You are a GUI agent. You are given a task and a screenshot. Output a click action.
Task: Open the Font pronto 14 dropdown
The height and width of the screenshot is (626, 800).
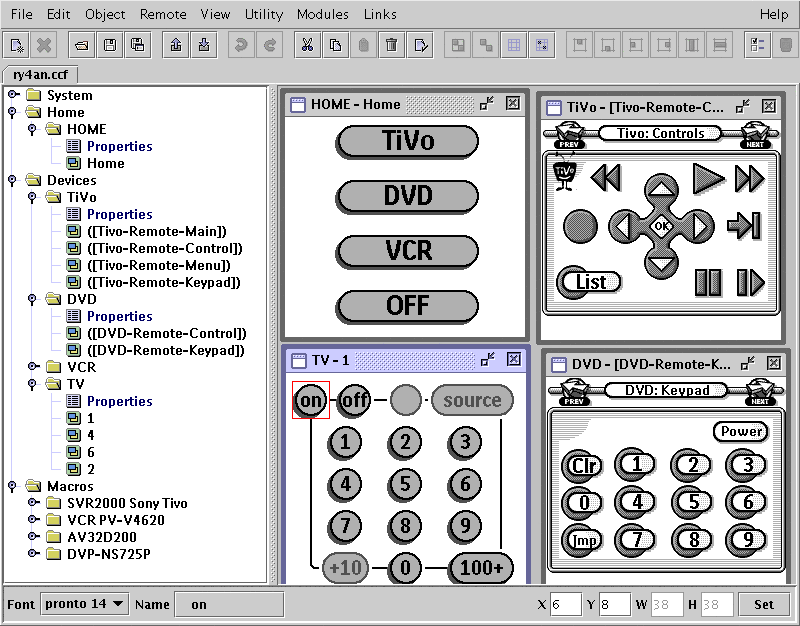click(x=85, y=604)
